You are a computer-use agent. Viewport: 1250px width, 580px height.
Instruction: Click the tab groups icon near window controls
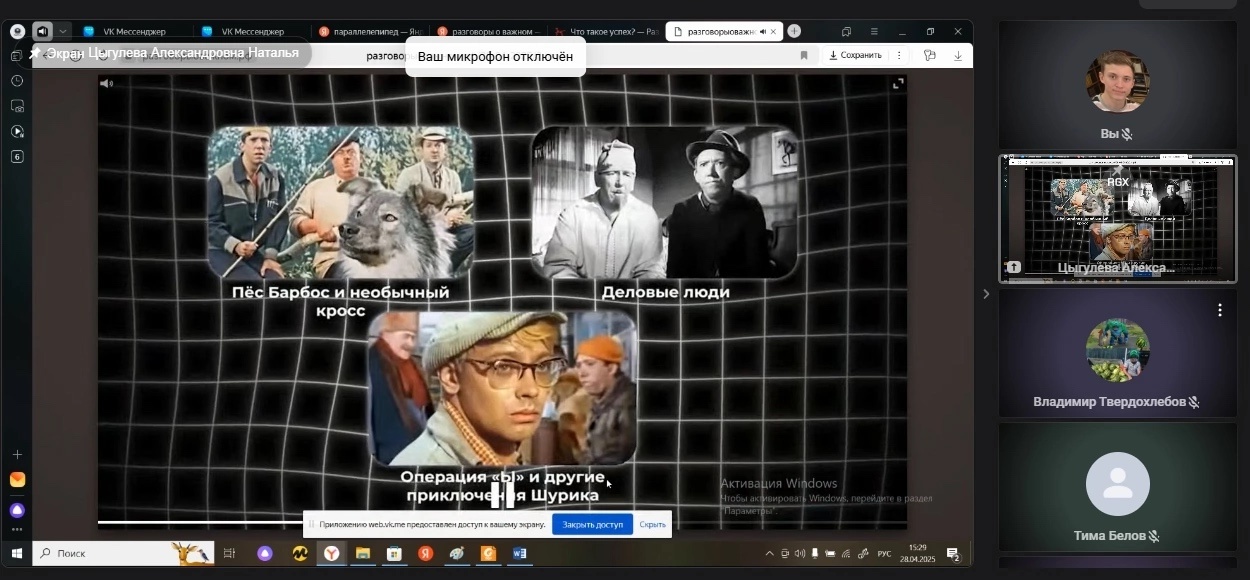tap(846, 32)
